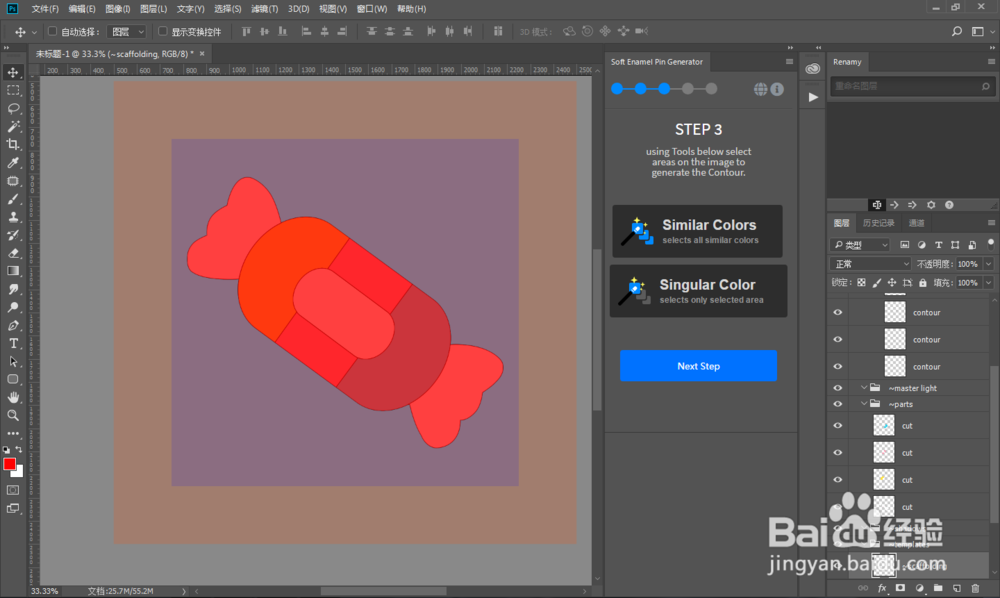Image resolution: width=1000 pixels, height=598 pixels.
Task: Open Creative Cloud Libraries panel icon
Action: [x=812, y=69]
